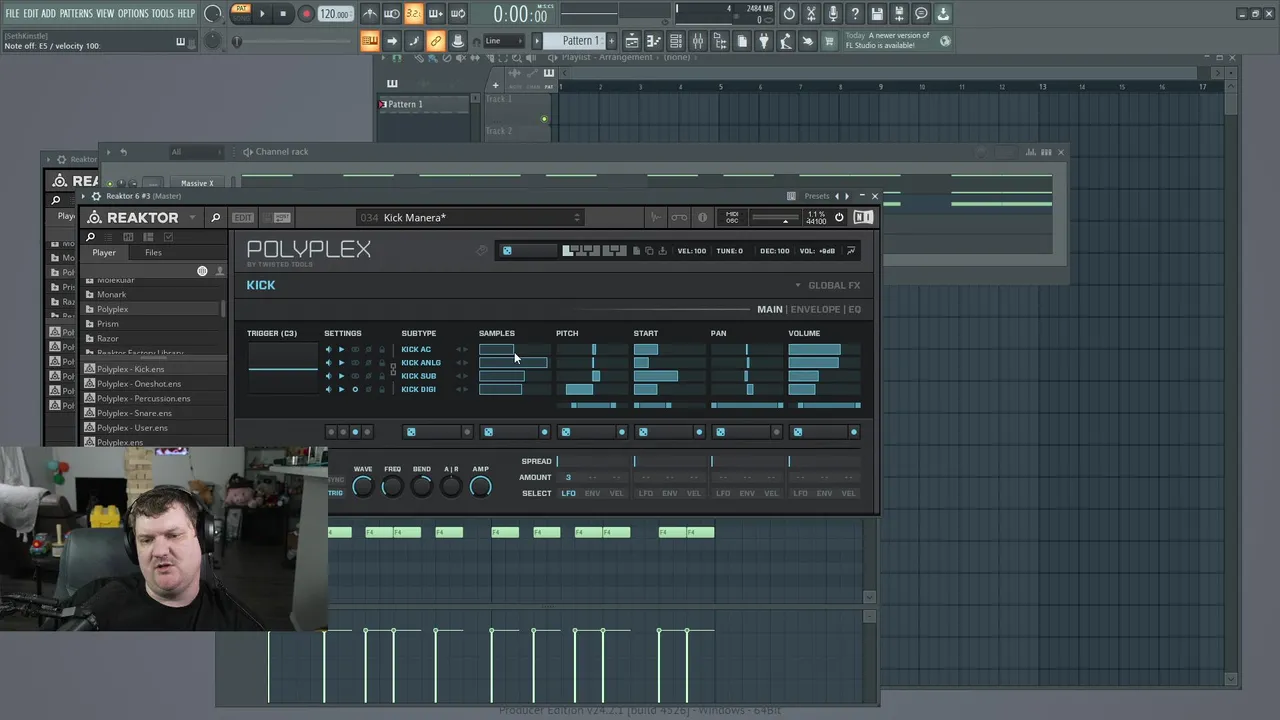Viewport: 1280px width, 720px height.
Task: Click the tempo 120.000 field
Action: point(335,14)
